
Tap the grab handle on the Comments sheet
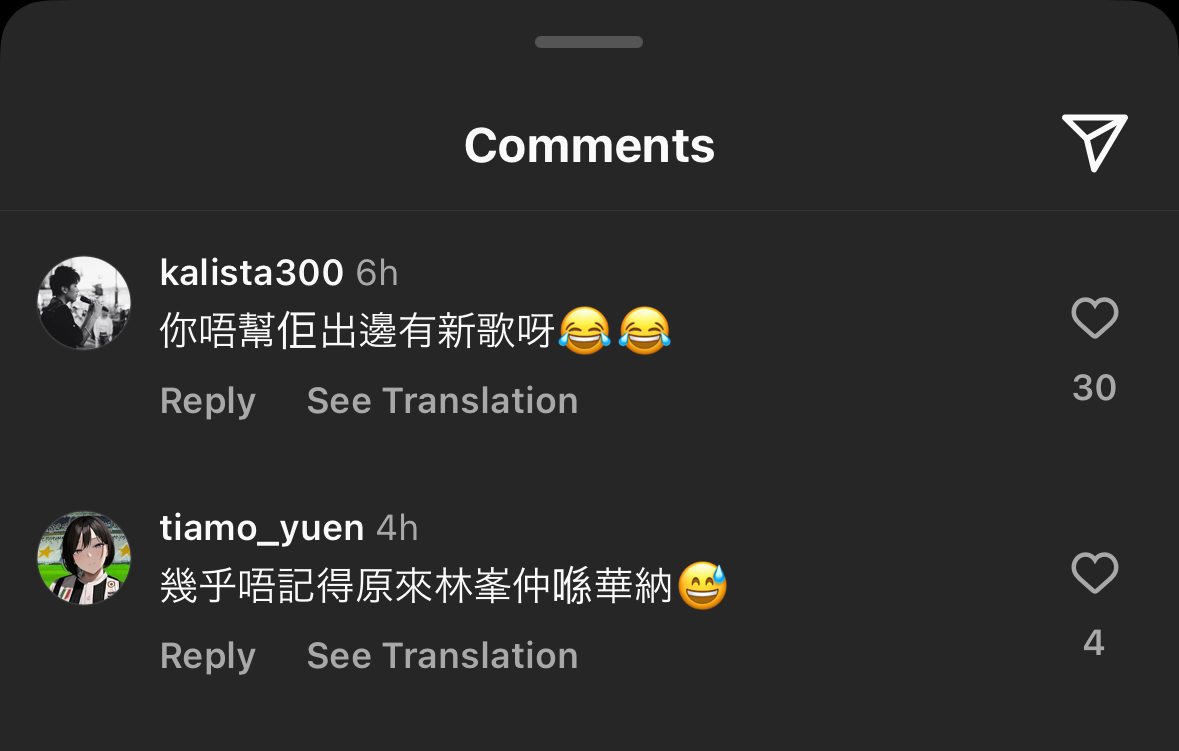click(x=589, y=42)
